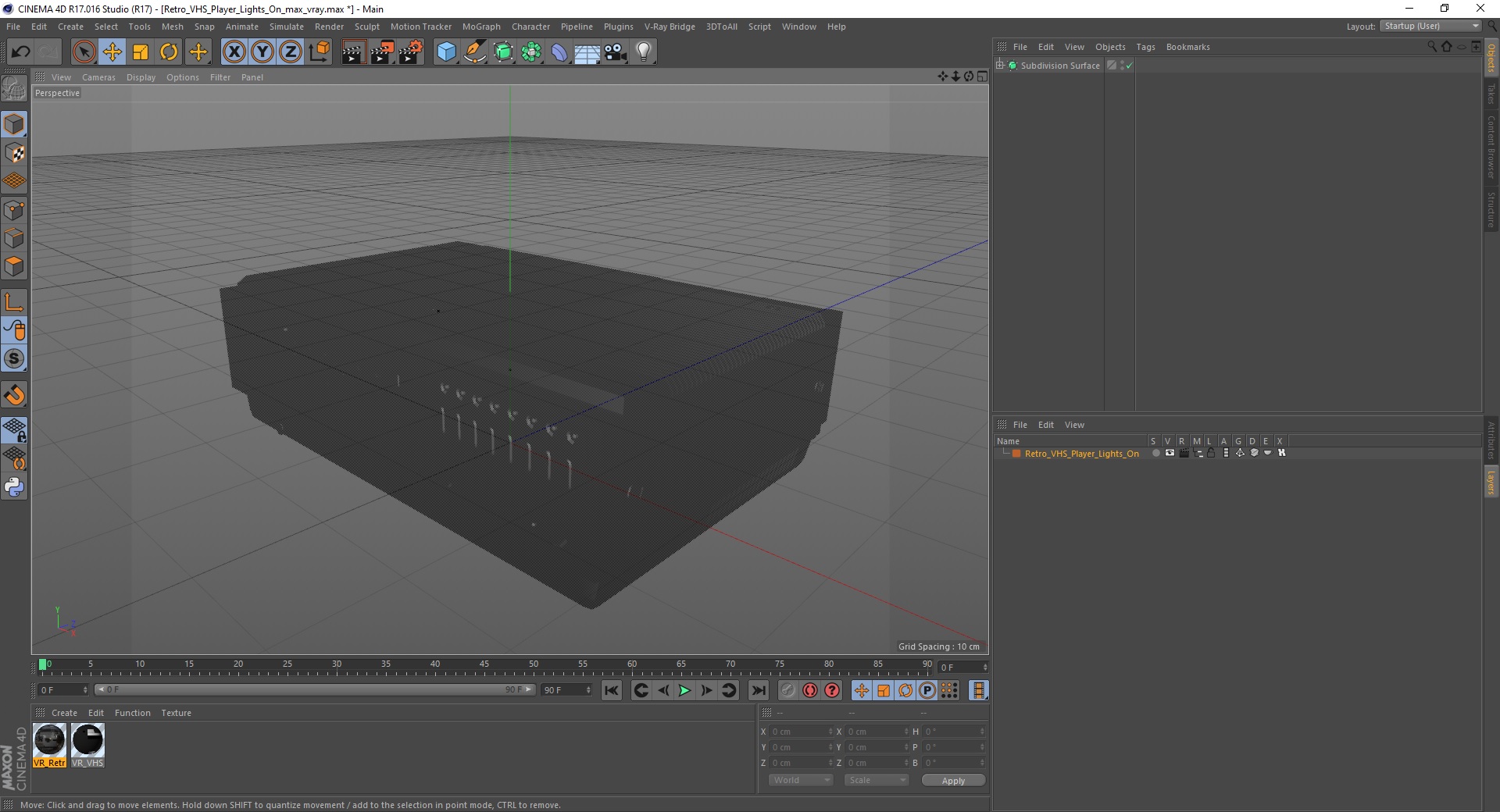1500x812 pixels.
Task: Add a floor environment object
Action: tap(587, 52)
